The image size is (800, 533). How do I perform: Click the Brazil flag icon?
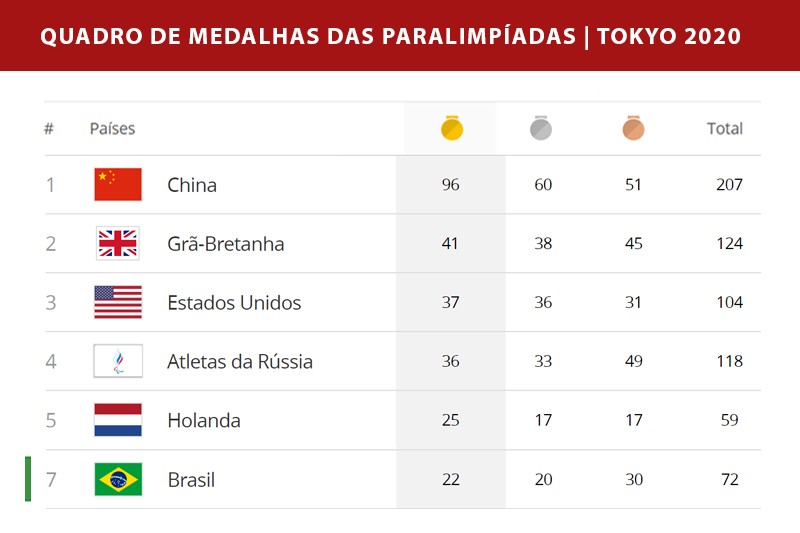[x=118, y=479]
